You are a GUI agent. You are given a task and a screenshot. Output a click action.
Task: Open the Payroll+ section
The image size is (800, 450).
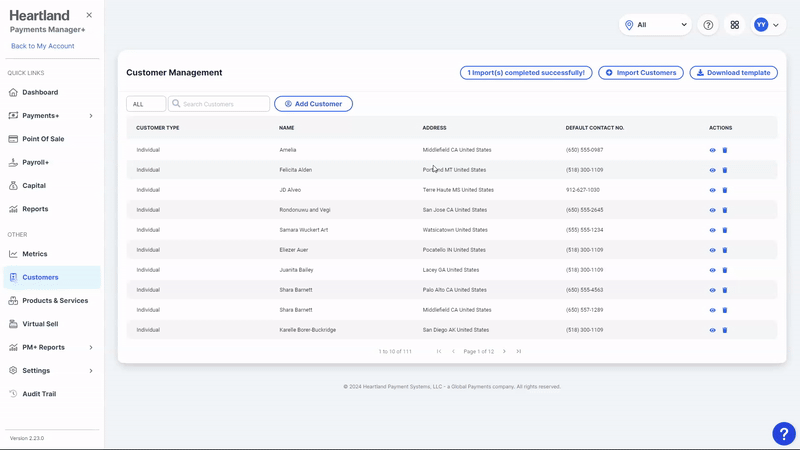click(35, 162)
